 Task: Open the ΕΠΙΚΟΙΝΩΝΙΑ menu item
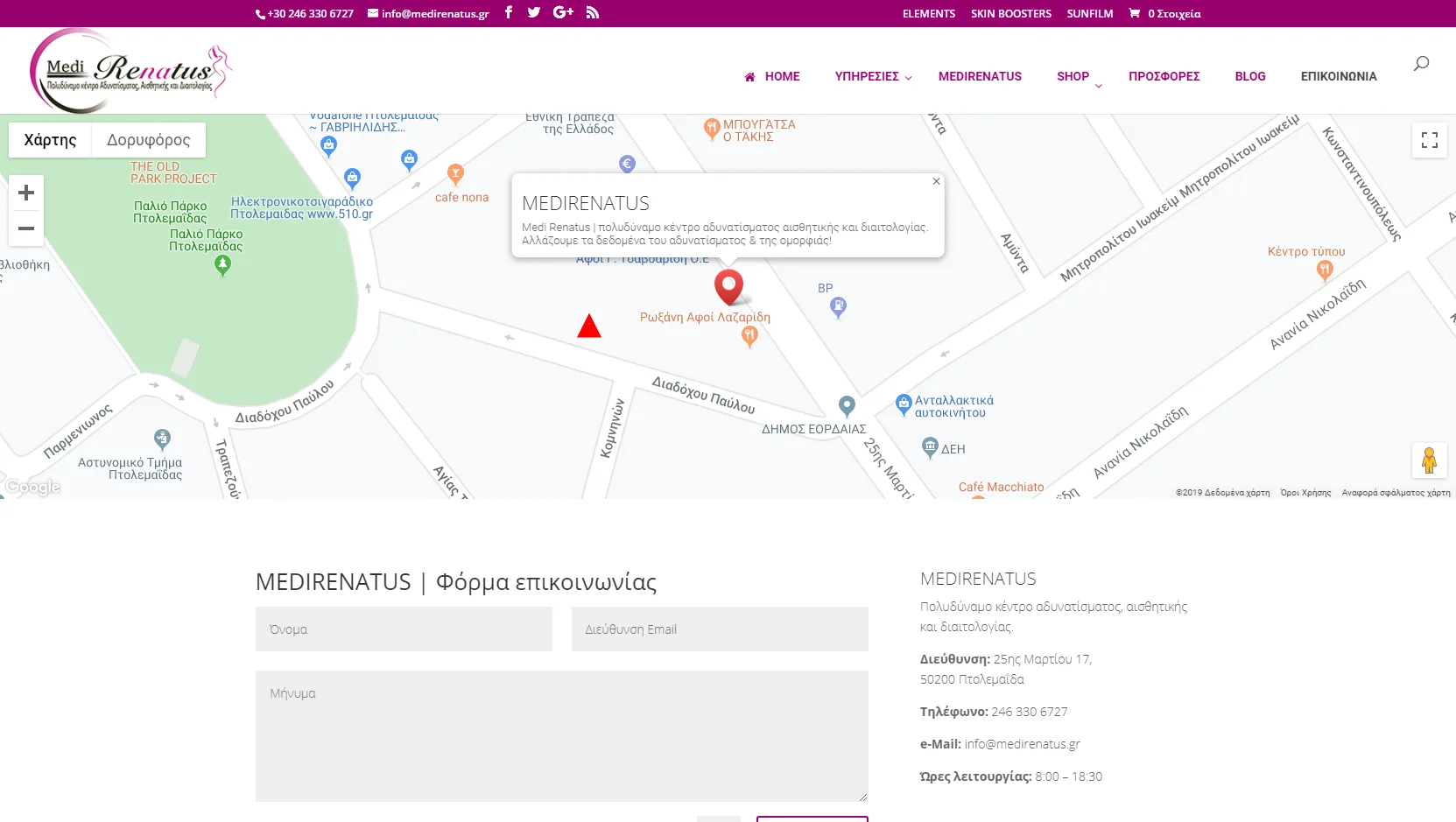pos(1339,76)
